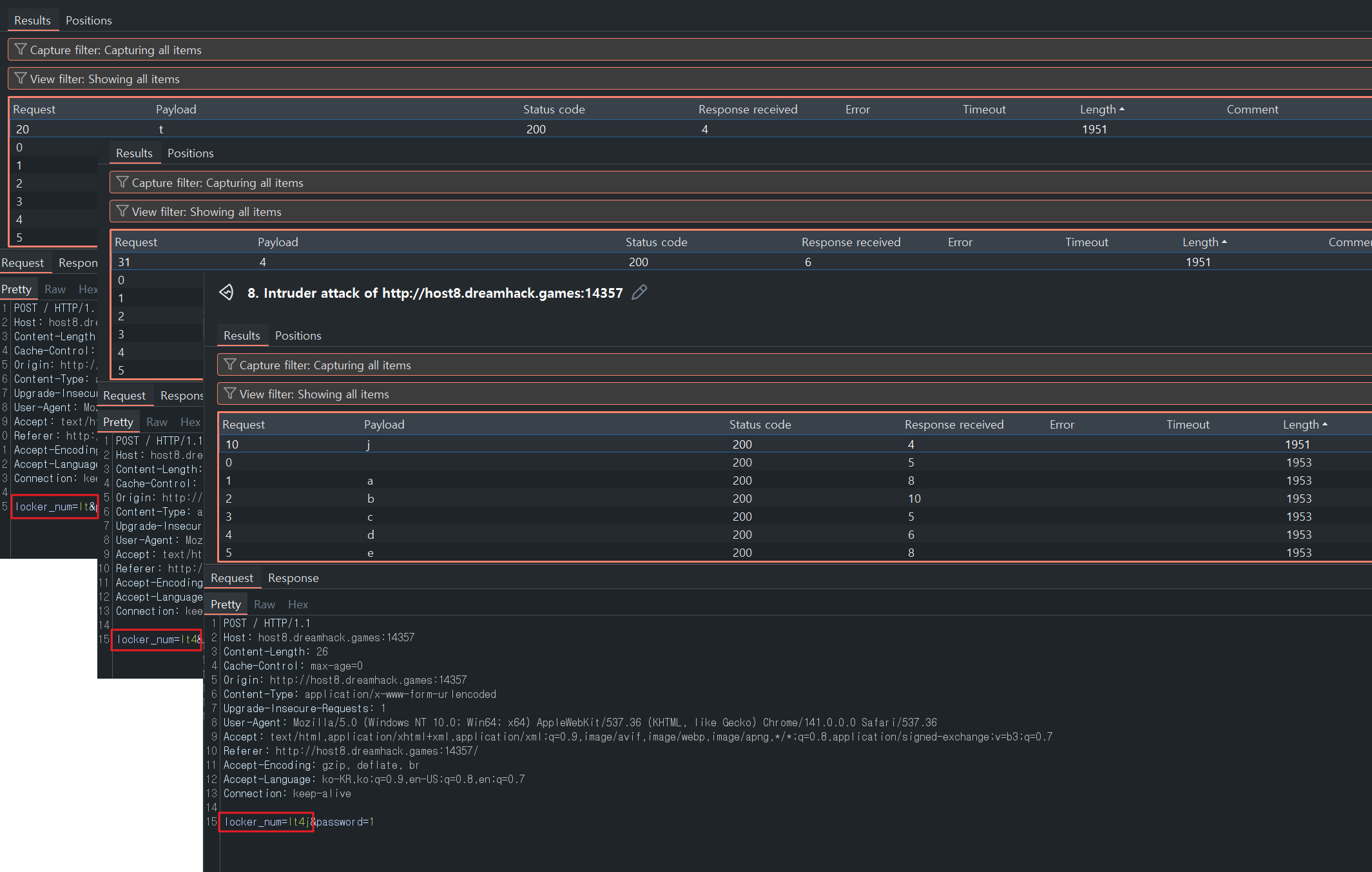Click Status code column header in attack 8
The height and width of the screenshot is (872, 1372).
(760, 424)
